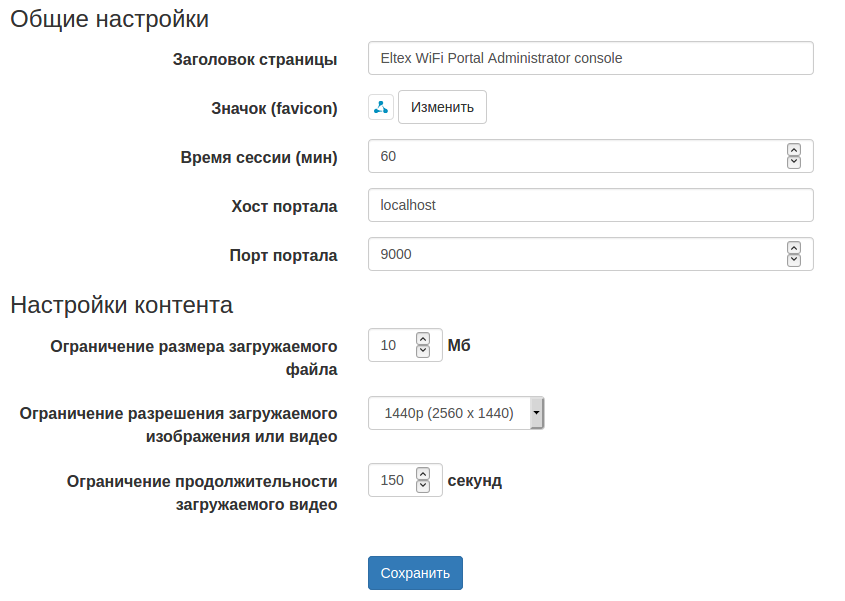
Task: Click the Заголовок страницы label
Action: pyautogui.click(x=254, y=59)
